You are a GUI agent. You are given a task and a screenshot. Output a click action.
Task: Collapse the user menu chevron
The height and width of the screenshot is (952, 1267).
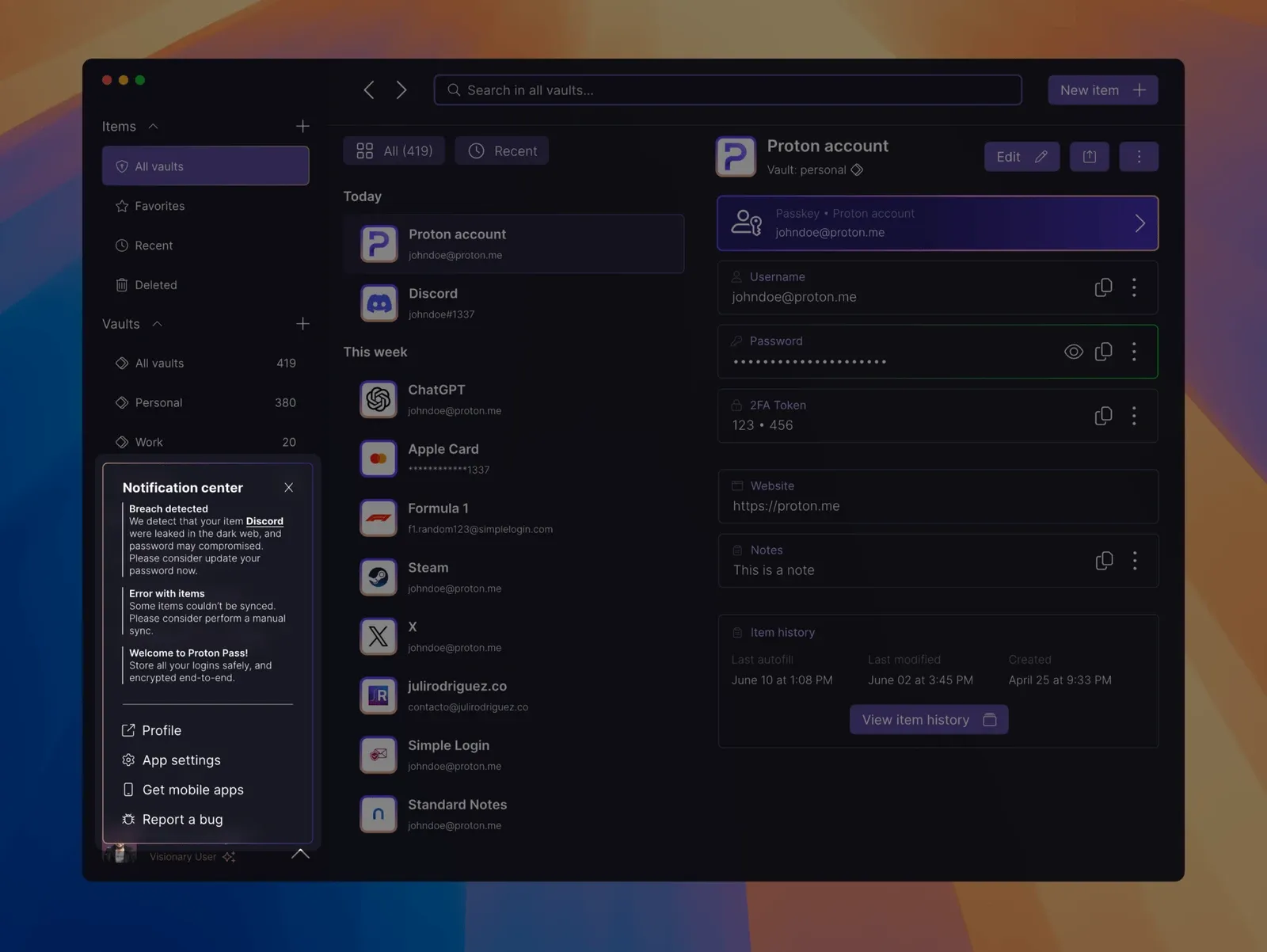tap(300, 854)
